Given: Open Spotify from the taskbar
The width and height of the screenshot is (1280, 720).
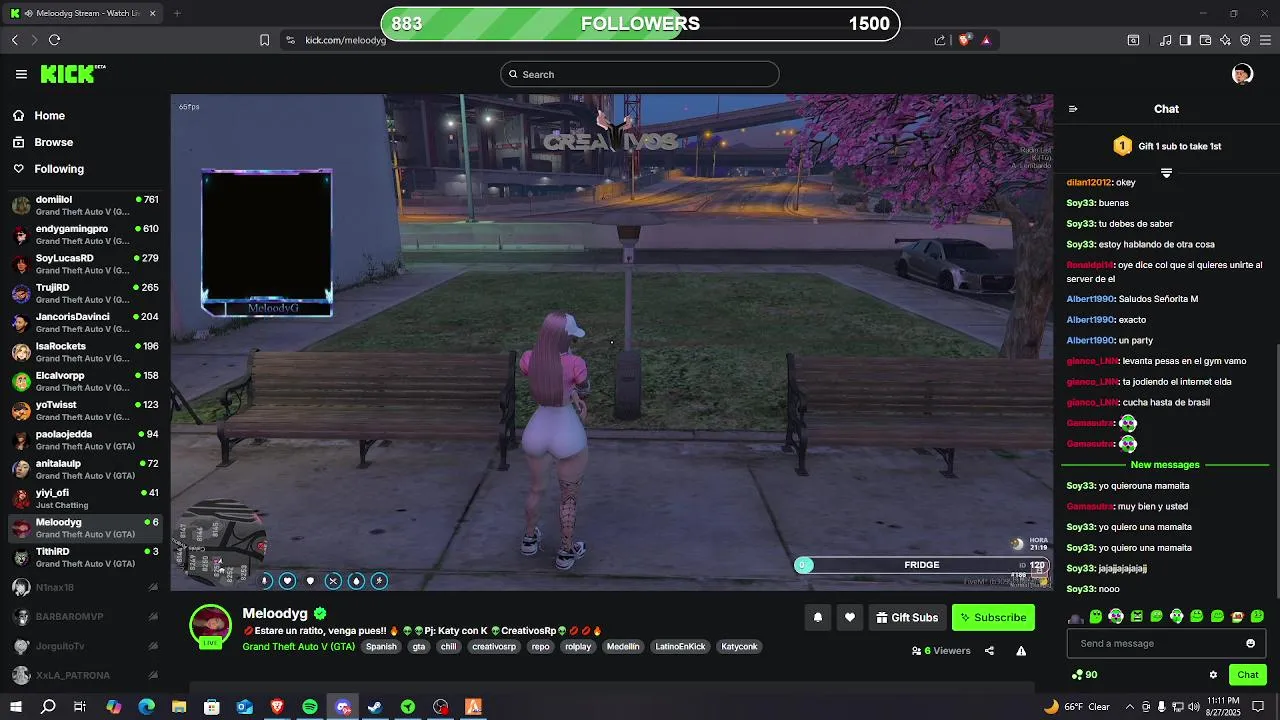Looking at the screenshot, I should tap(310, 707).
